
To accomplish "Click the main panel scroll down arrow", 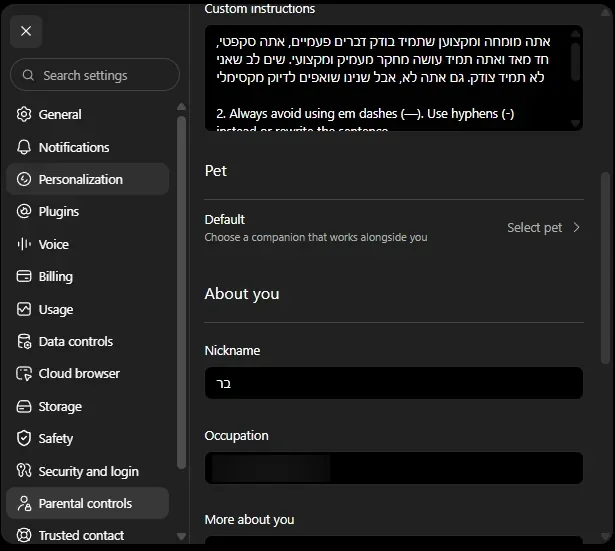I will pyautogui.click(x=605, y=537).
